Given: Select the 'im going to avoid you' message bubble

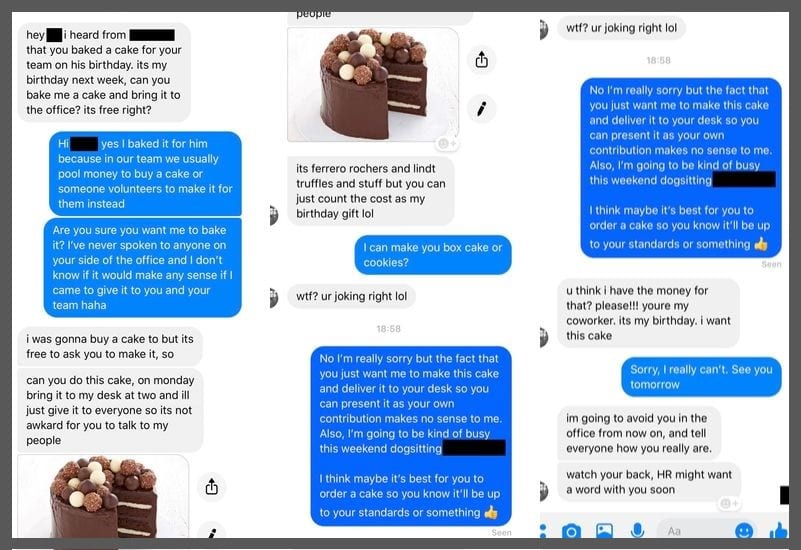Looking at the screenshot, I should pos(639,433).
